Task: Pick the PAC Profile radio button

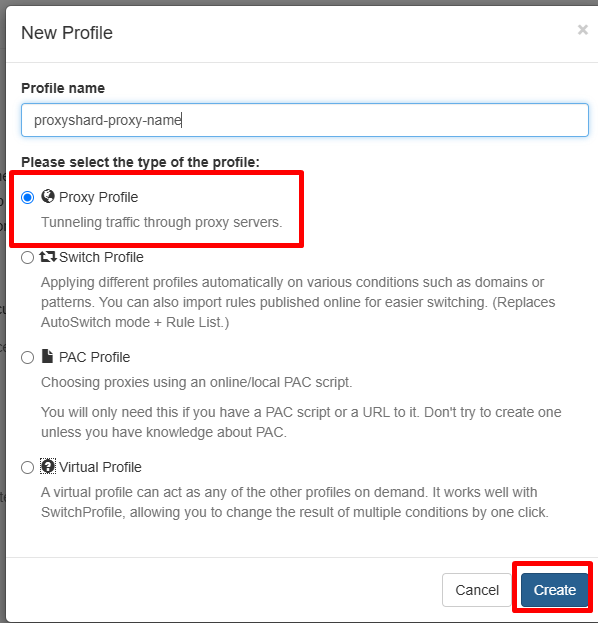Action: click(x=27, y=358)
